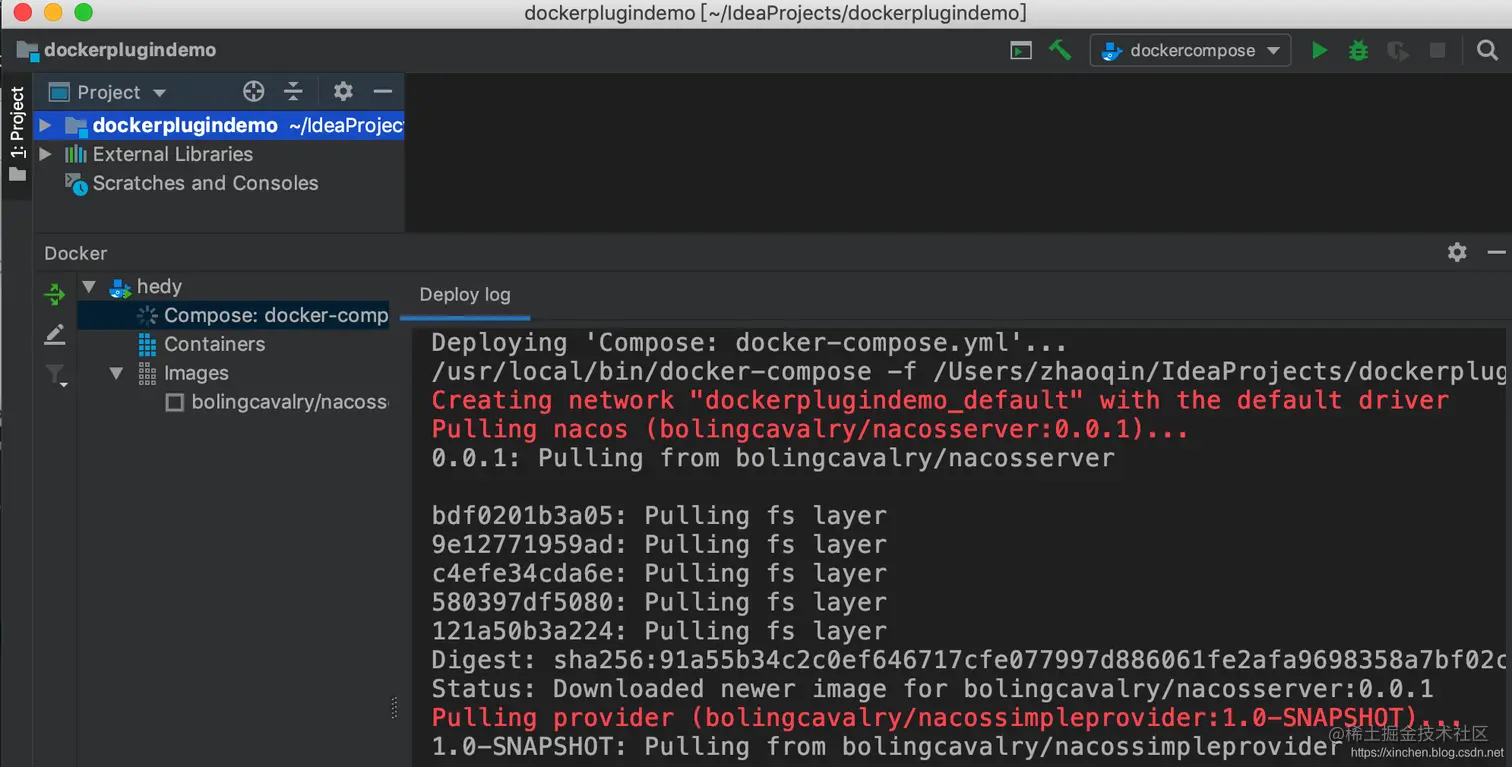
Task: Click the Search Everywhere magnifier icon
Action: 1485,50
